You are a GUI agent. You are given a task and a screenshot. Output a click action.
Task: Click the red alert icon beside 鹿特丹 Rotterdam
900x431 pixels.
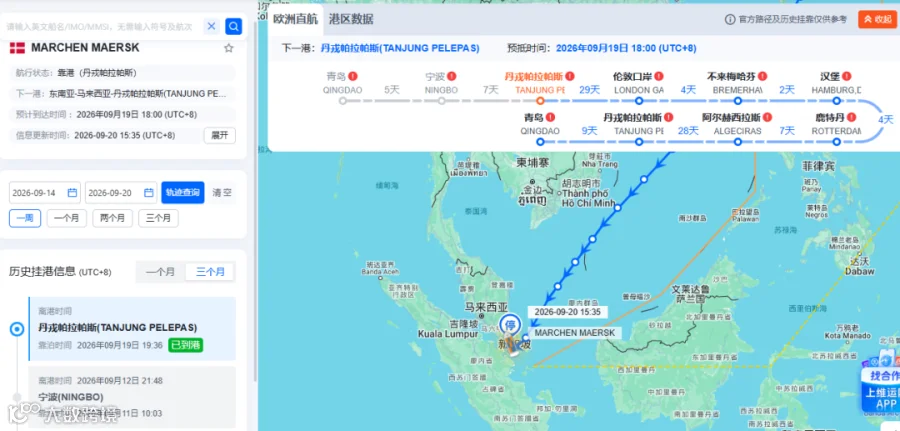pos(851,117)
